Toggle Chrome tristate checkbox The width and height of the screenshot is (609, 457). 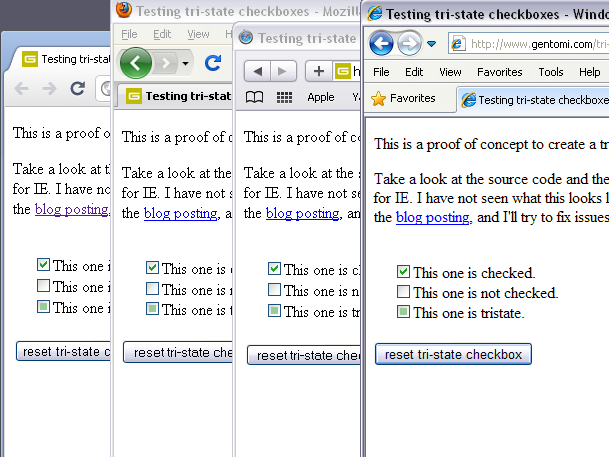click(x=43, y=306)
